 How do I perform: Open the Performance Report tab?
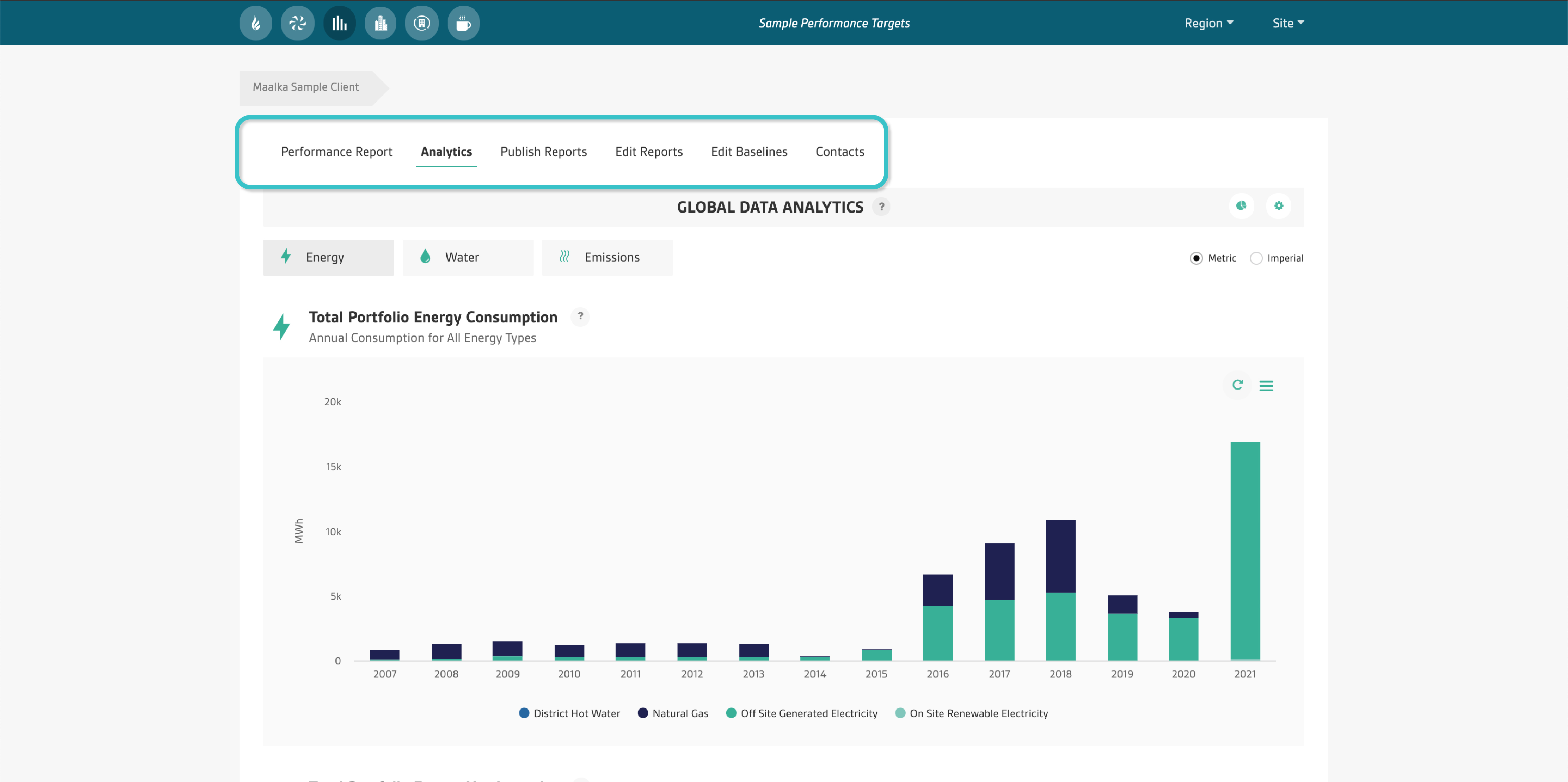[x=337, y=152]
